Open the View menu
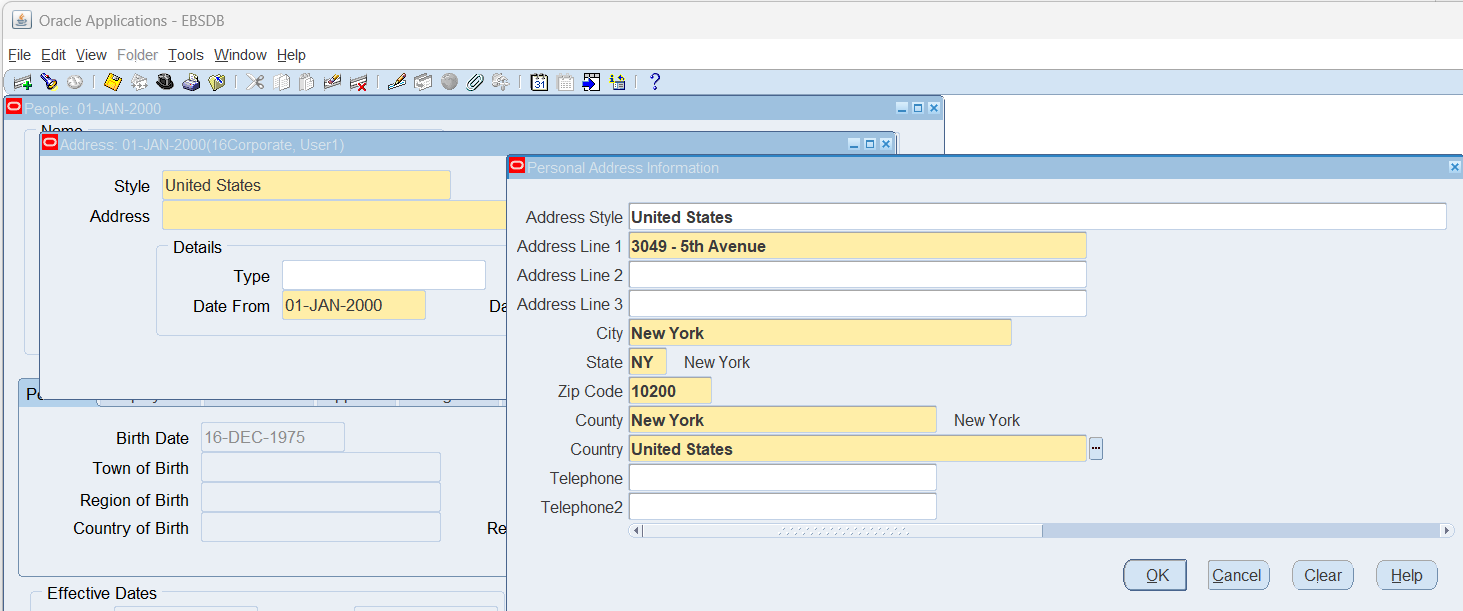This screenshot has height=611, width=1463. [91, 55]
